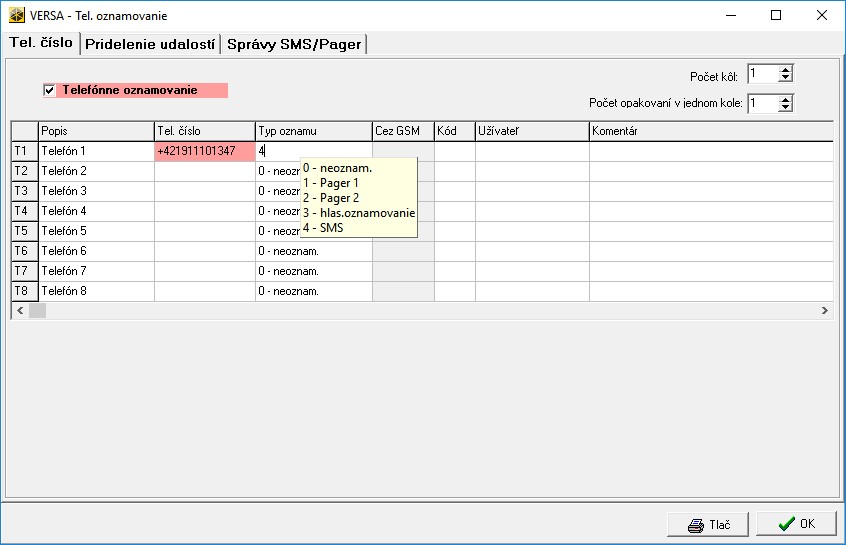846x545 pixels.
Task: Increase the Počet kôl value
Action: click(x=786, y=69)
